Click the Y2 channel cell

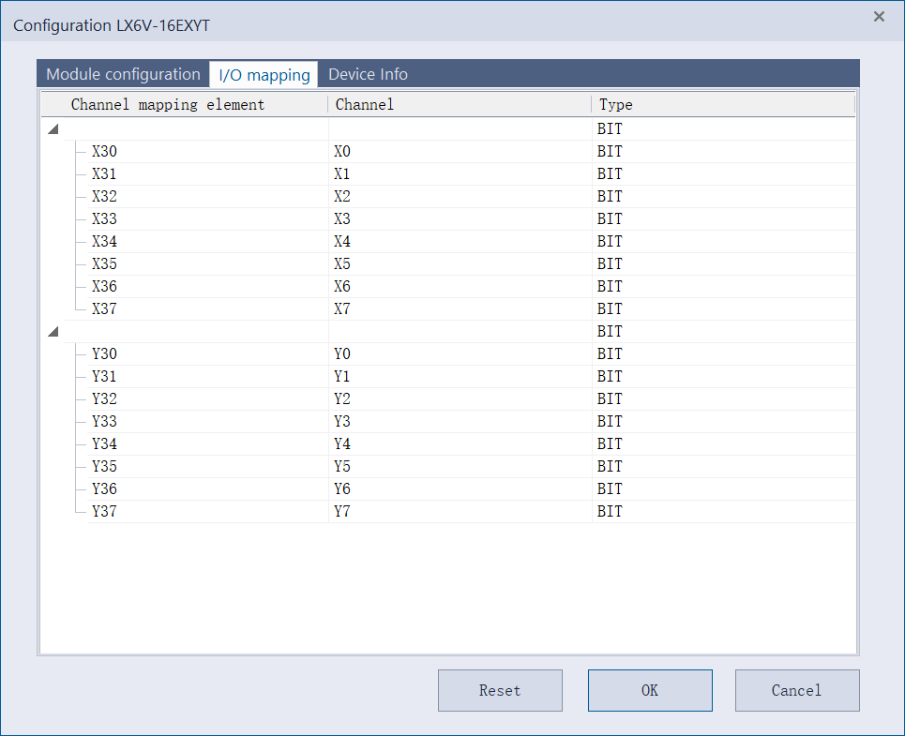(343, 399)
